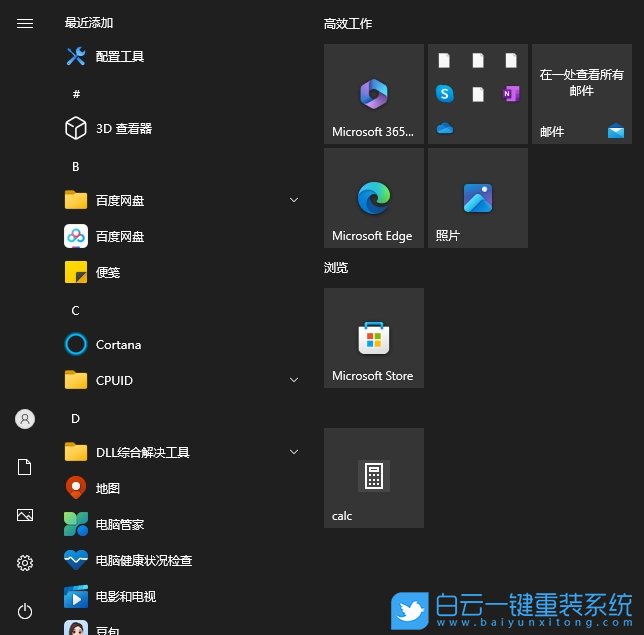Viewport: 644px width, 635px height.
Task: Click the 电脑健康状况检查 app name
Action: pyautogui.click(x=144, y=560)
